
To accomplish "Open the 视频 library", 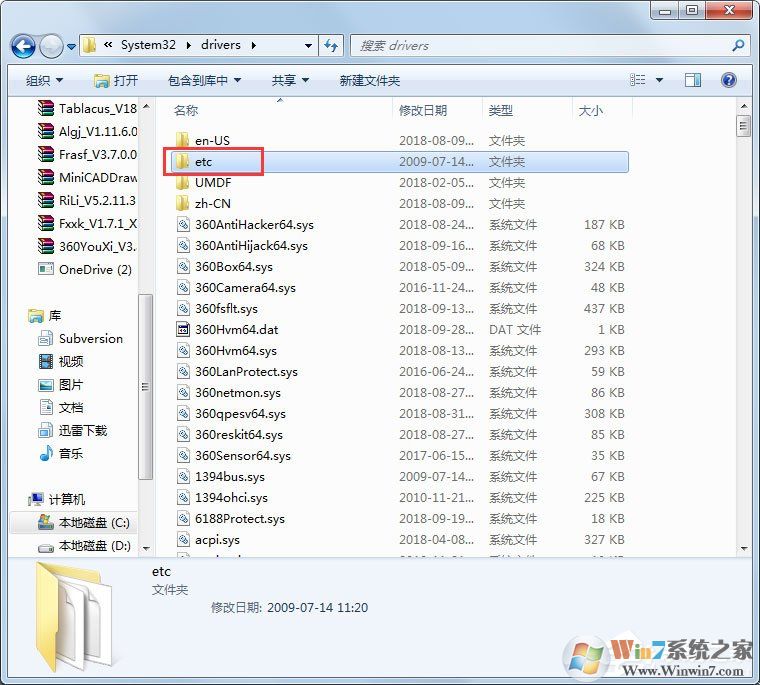I will tap(61, 361).
